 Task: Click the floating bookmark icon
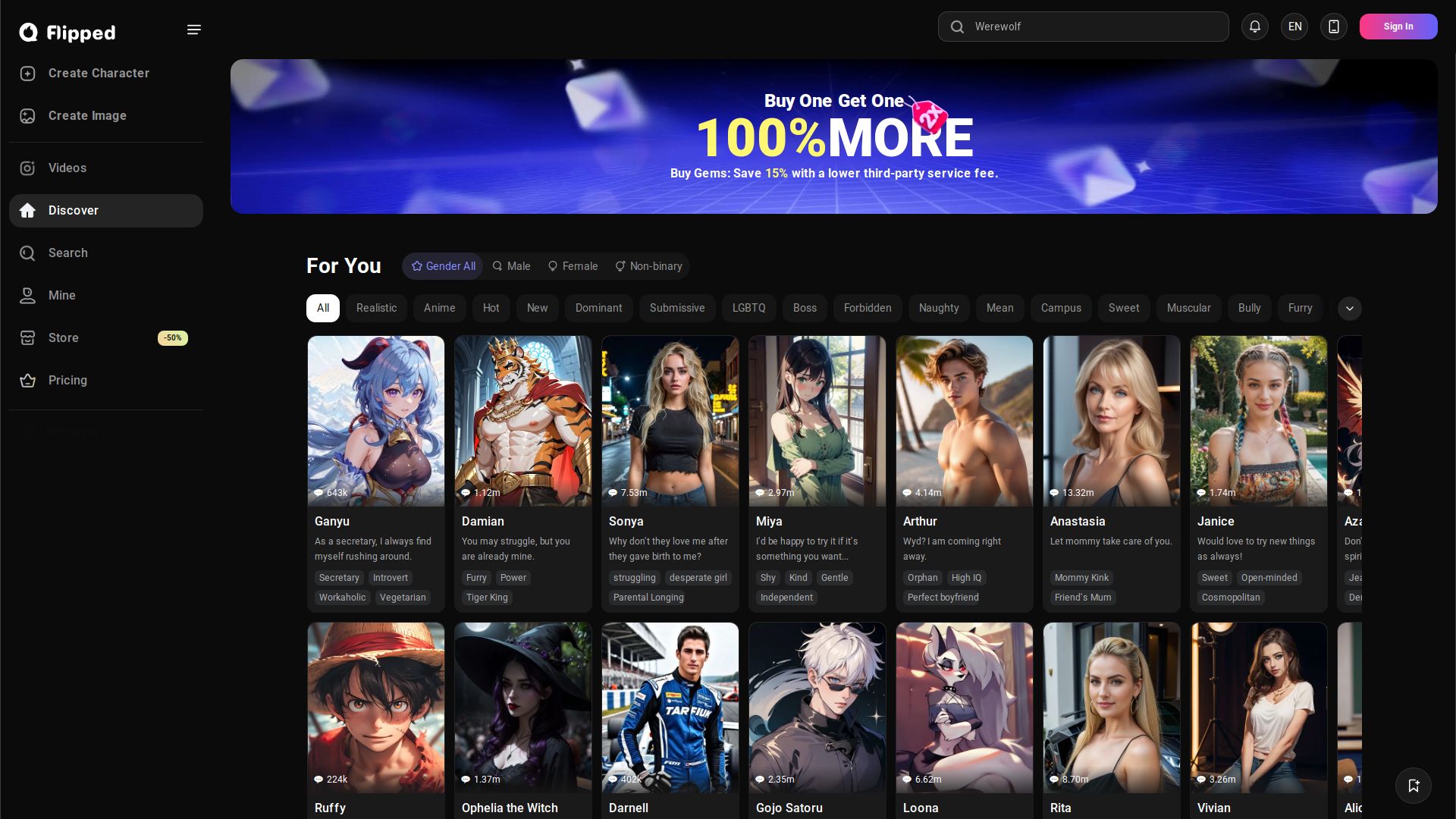click(x=1414, y=786)
